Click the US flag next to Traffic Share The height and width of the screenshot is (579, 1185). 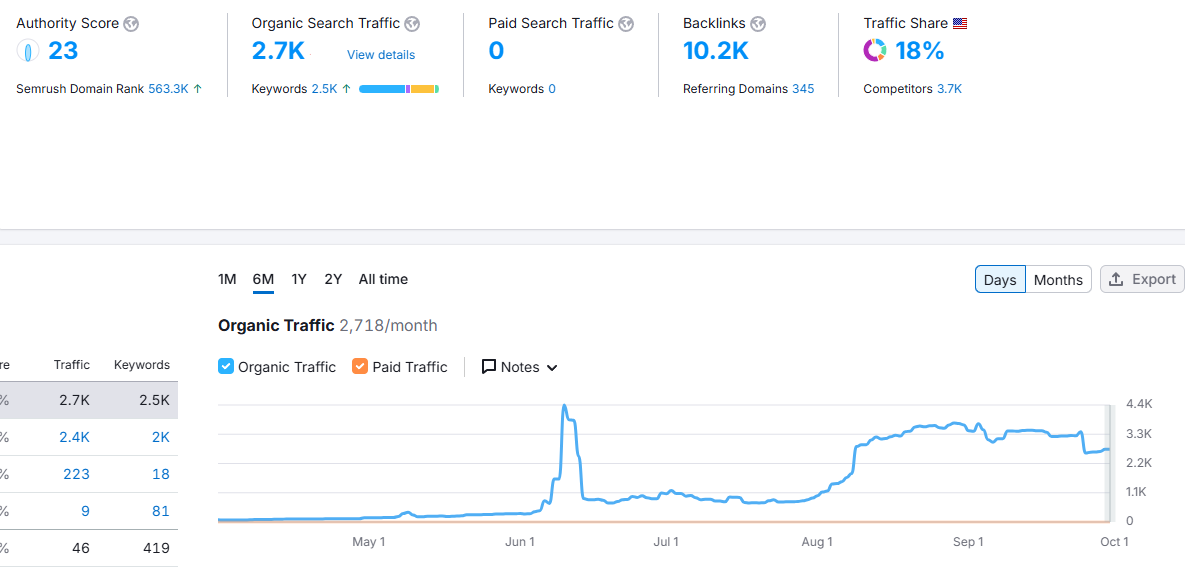point(959,22)
